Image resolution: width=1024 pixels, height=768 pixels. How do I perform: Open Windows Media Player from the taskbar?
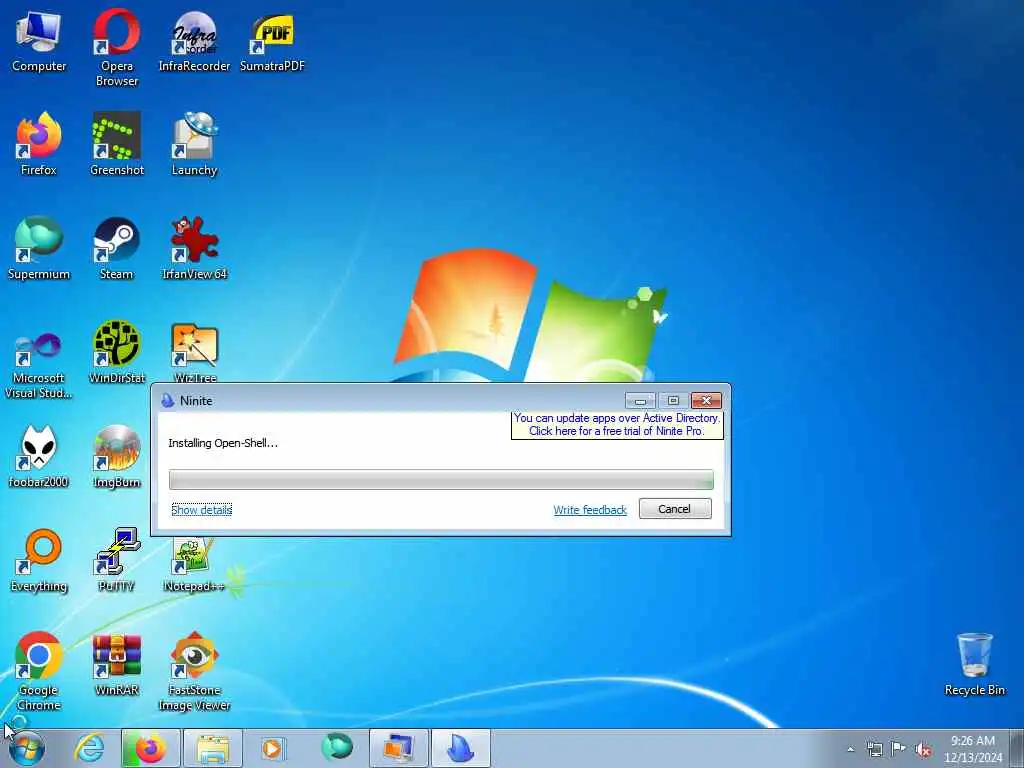(x=272, y=748)
